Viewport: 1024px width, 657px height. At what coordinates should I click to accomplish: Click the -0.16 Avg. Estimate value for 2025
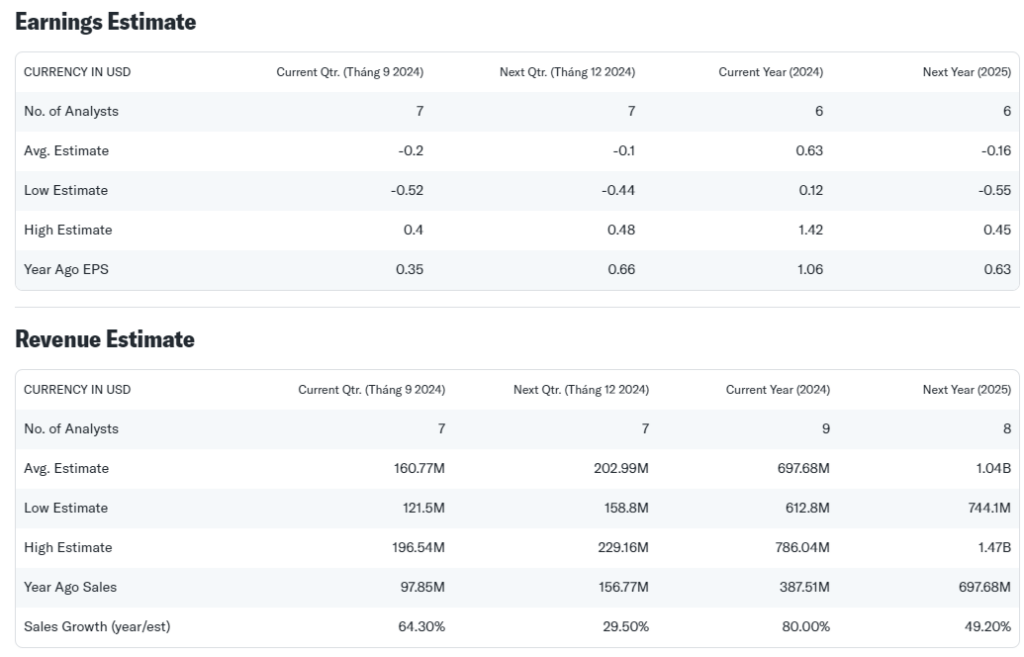click(996, 151)
